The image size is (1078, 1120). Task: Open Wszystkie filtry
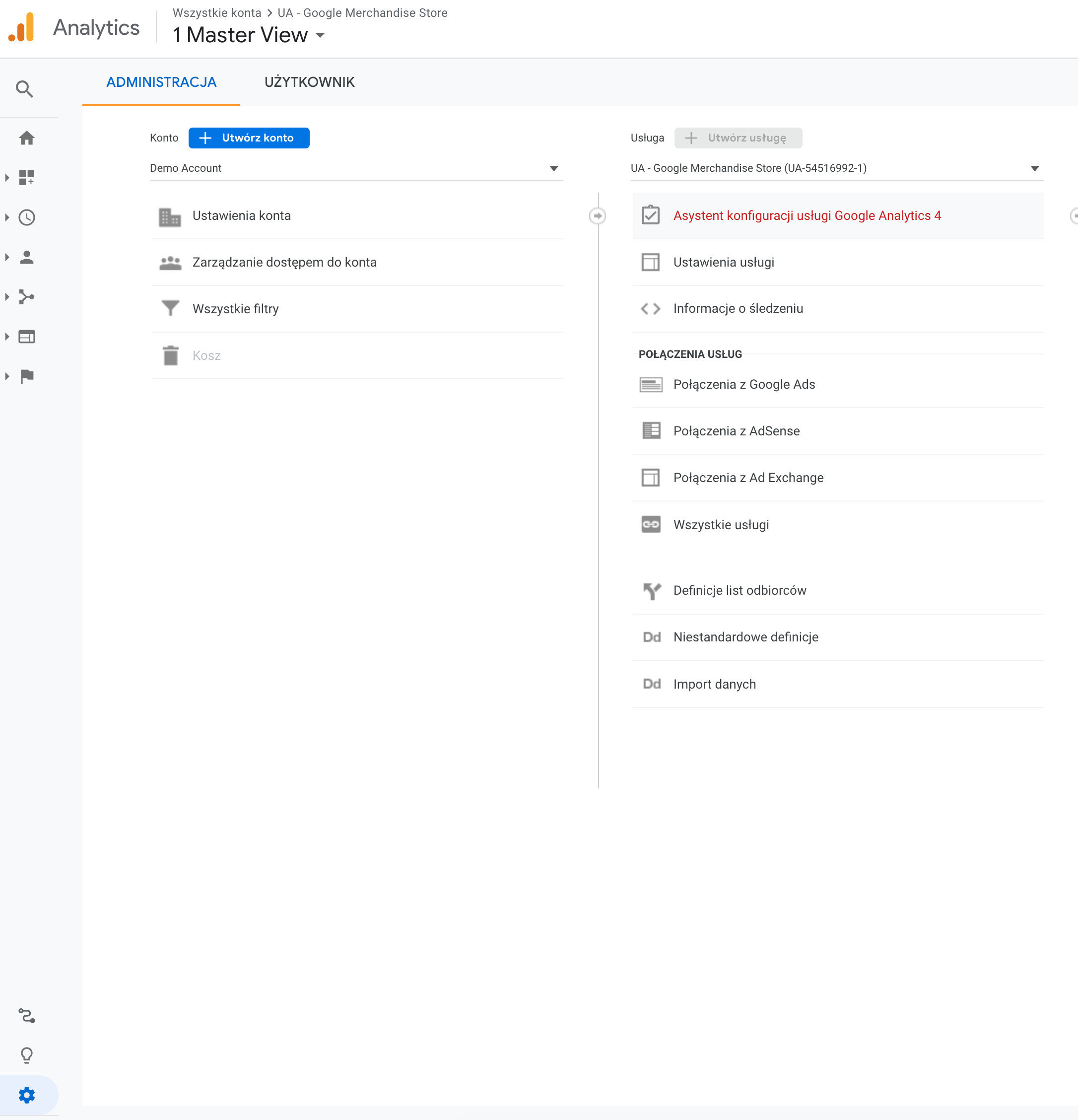point(357,309)
